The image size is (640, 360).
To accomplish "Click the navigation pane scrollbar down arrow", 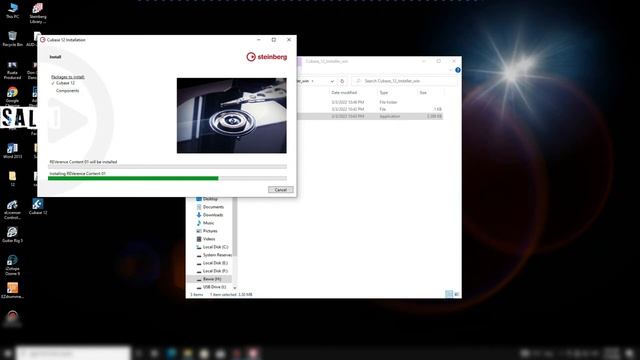I will click(x=235, y=288).
